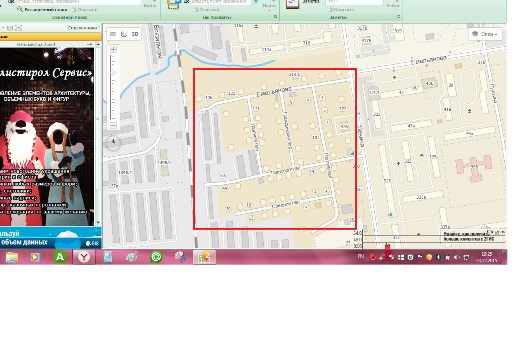
Task: Open the Paint palette taskbar icon
Action: coord(131,257)
